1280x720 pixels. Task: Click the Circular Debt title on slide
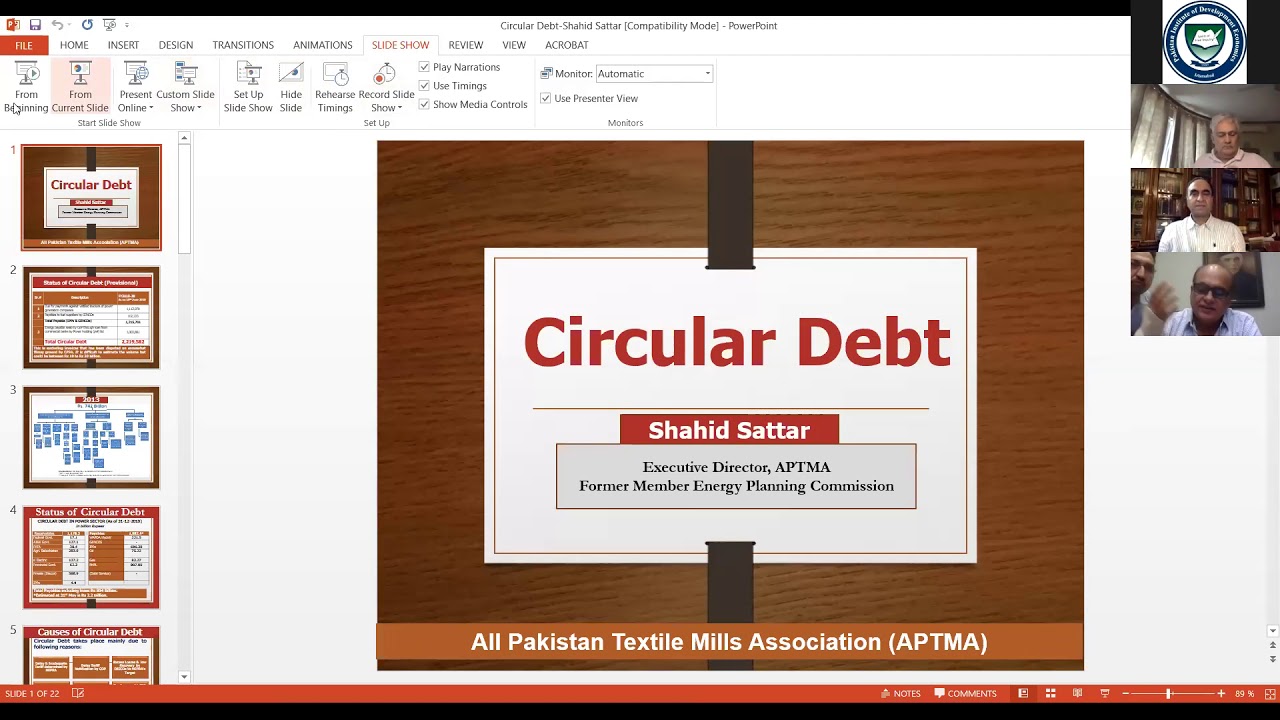pyautogui.click(x=736, y=342)
